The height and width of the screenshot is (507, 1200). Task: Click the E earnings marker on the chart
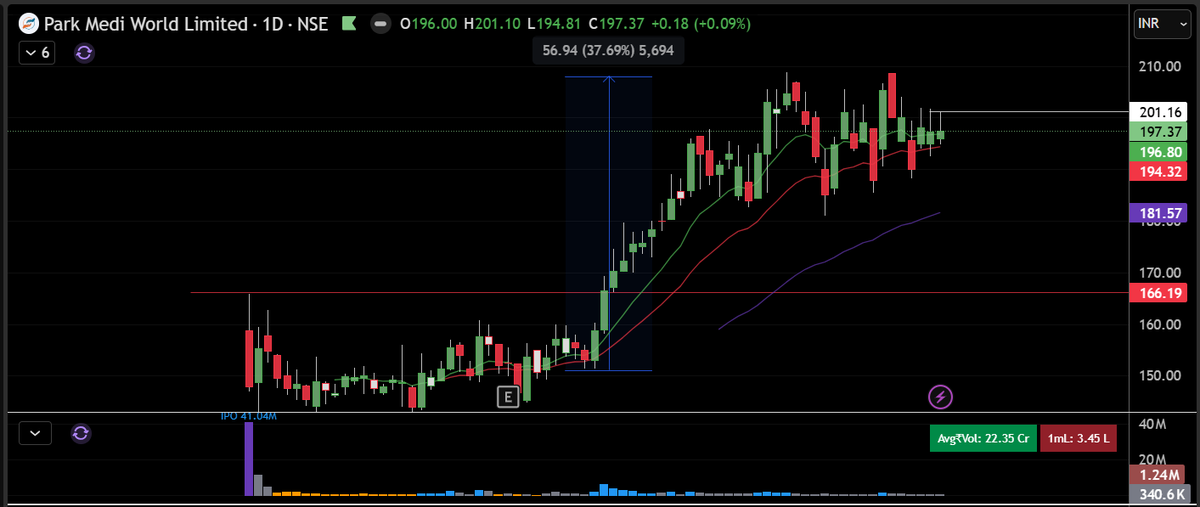pyautogui.click(x=508, y=397)
